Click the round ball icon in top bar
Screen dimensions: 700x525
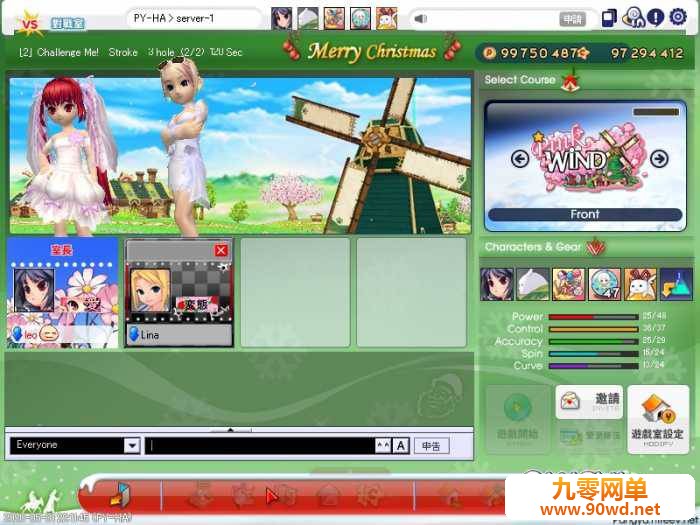coord(360,19)
